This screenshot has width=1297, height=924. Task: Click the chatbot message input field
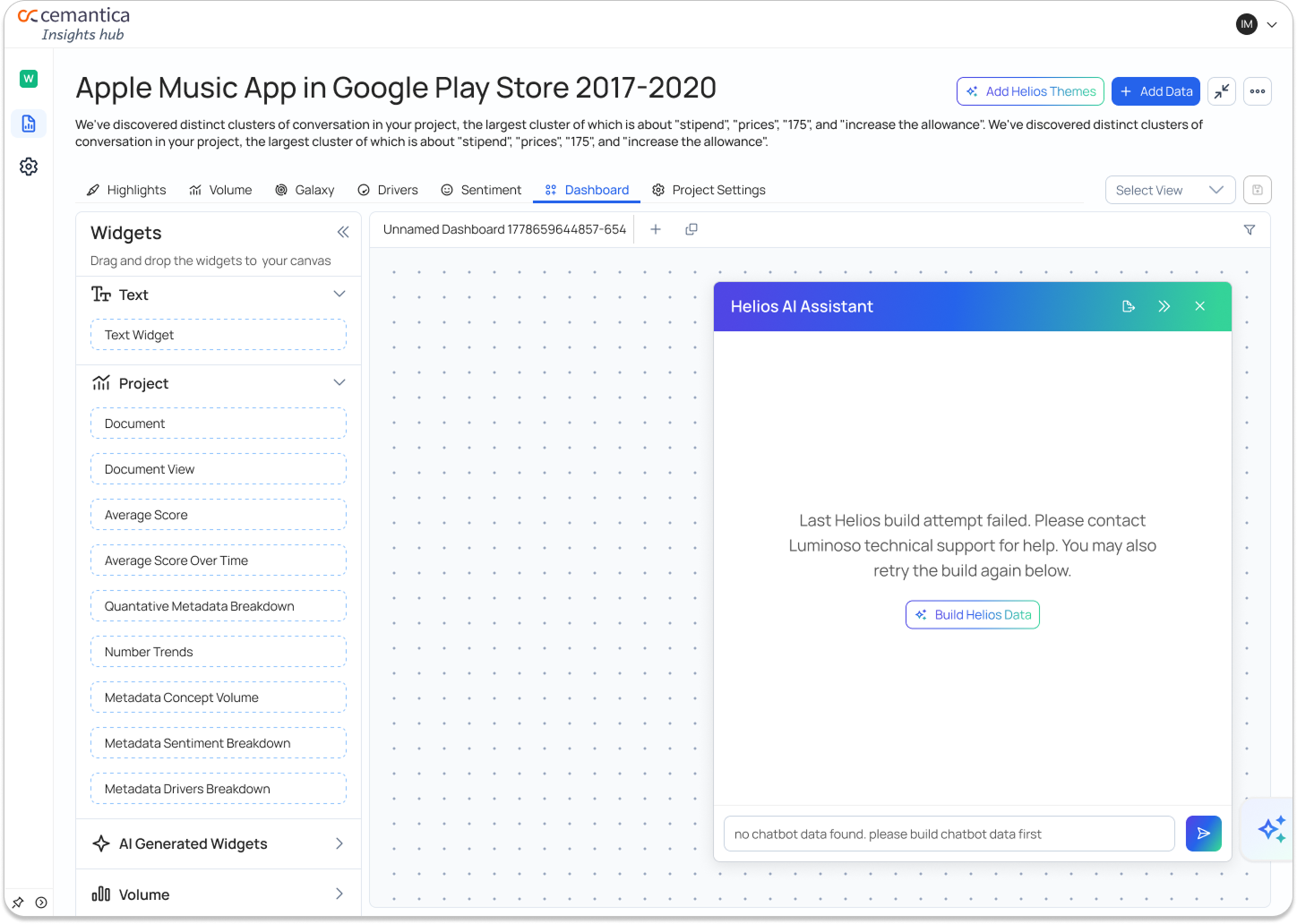(949, 834)
